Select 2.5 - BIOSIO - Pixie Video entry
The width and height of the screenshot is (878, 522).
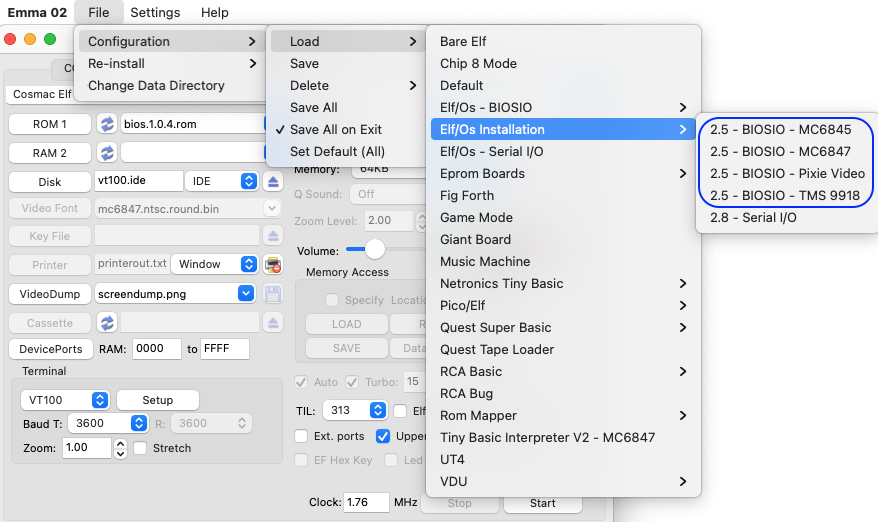tap(786, 174)
